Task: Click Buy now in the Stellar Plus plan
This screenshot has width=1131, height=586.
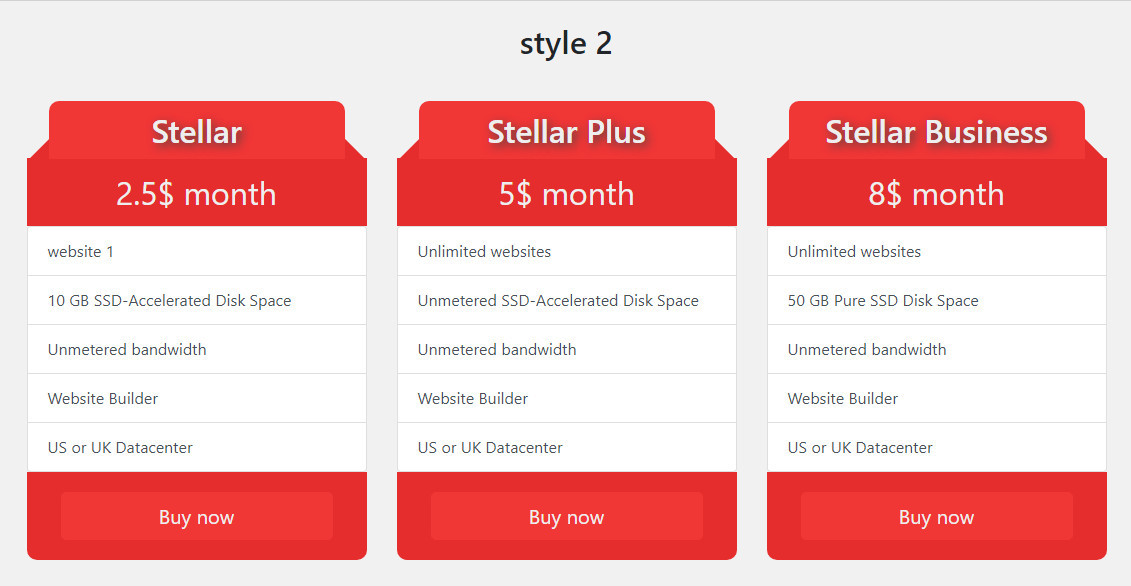Action: (567, 516)
